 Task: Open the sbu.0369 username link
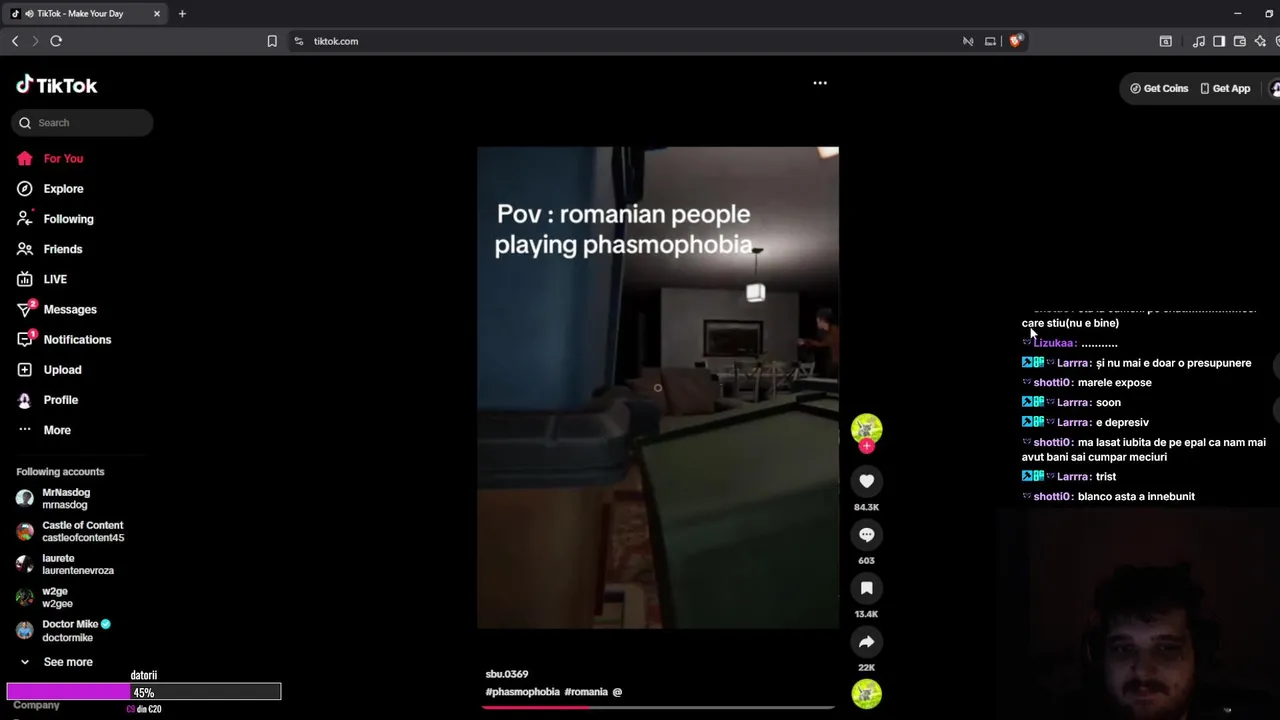[507, 674]
